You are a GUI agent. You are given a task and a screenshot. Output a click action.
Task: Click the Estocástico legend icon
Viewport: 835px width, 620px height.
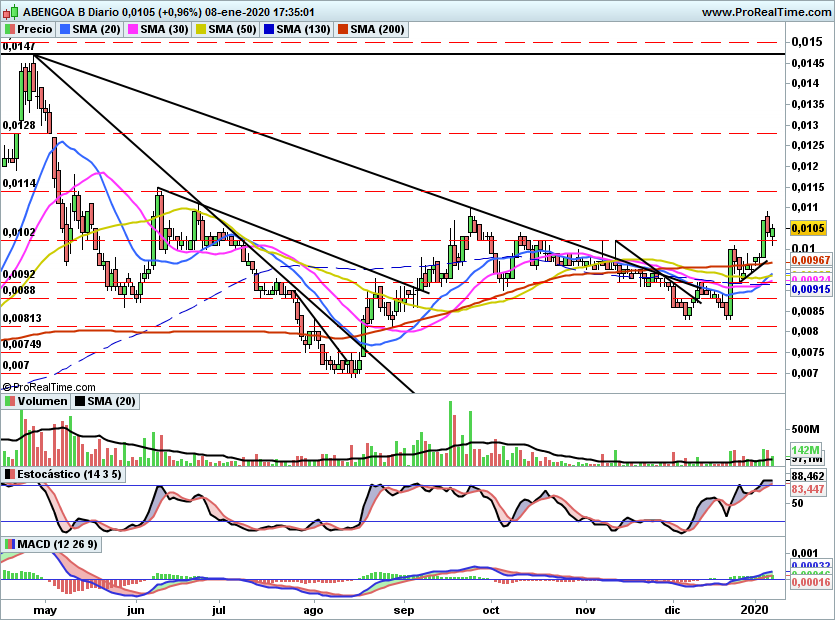[8, 473]
